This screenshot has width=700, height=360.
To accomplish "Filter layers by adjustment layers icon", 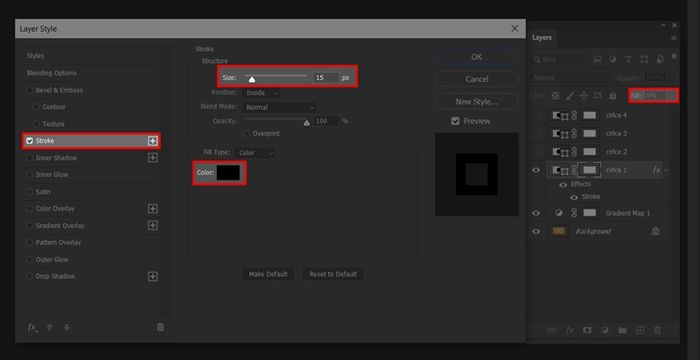I will [x=612, y=59].
